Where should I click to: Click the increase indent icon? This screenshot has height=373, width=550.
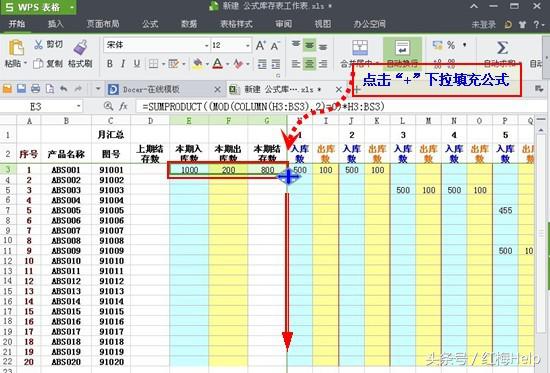tap(276, 64)
